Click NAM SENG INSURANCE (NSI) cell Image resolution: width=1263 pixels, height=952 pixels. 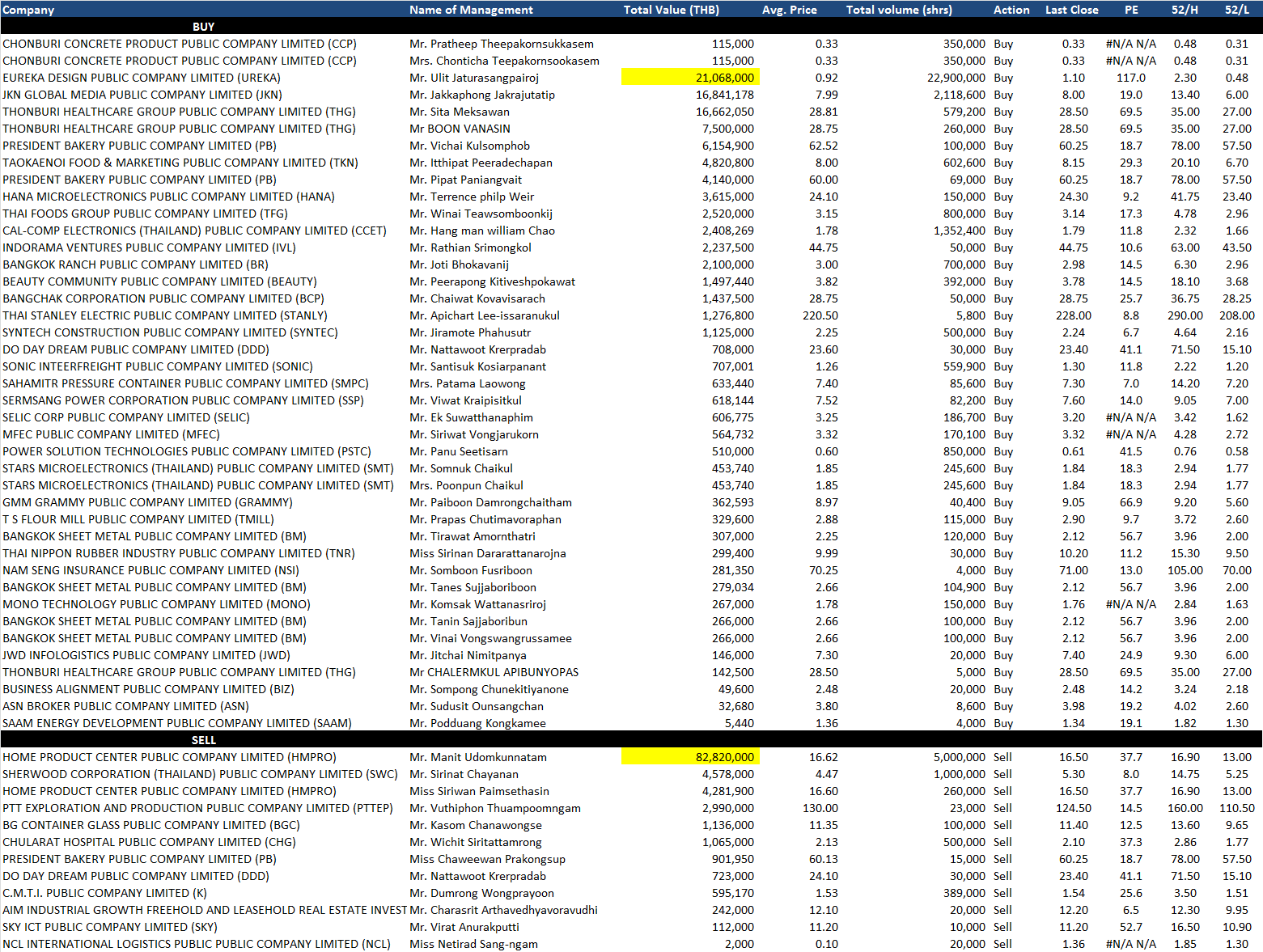[150, 570]
